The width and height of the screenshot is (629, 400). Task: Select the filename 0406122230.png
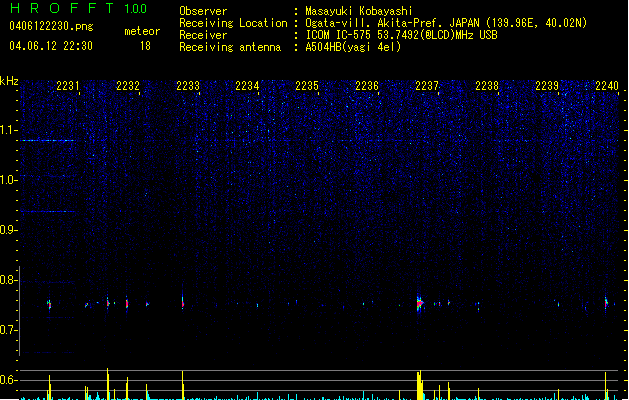pyautogui.click(x=51, y=27)
